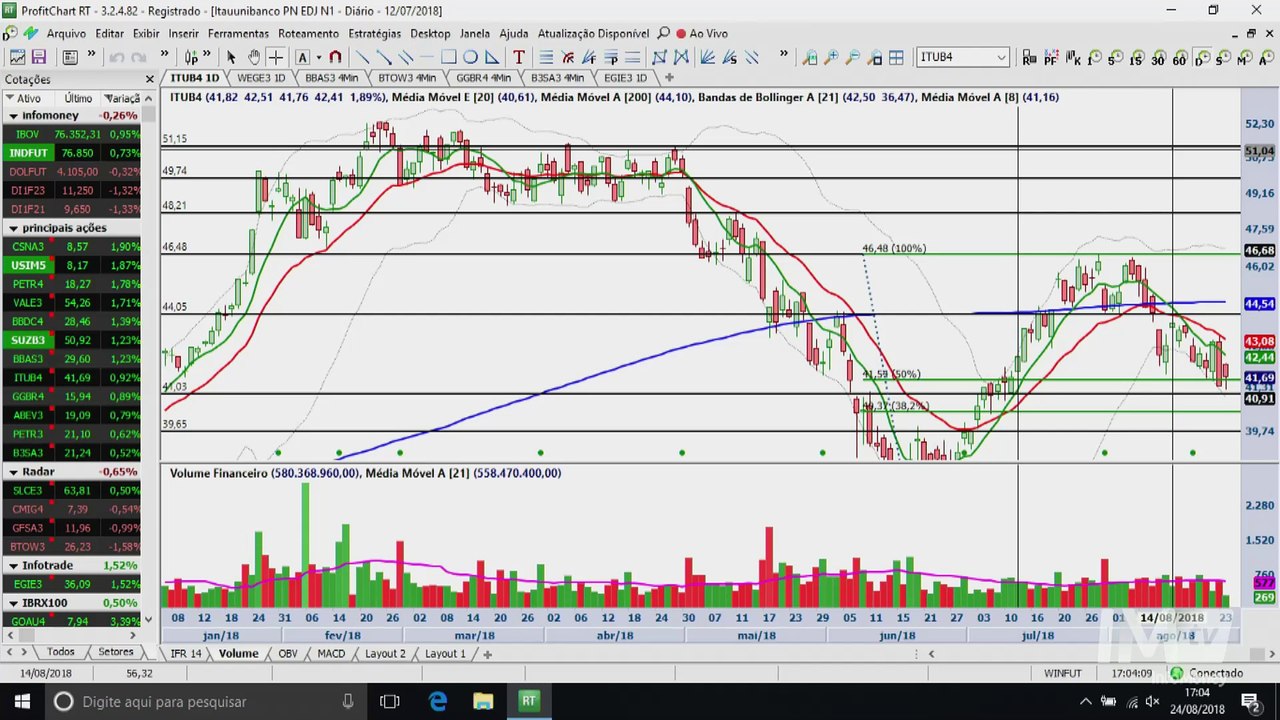This screenshot has height=720, width=1280.
Task: Select the crosshair cursor tool
Action: tap(276, 57)
